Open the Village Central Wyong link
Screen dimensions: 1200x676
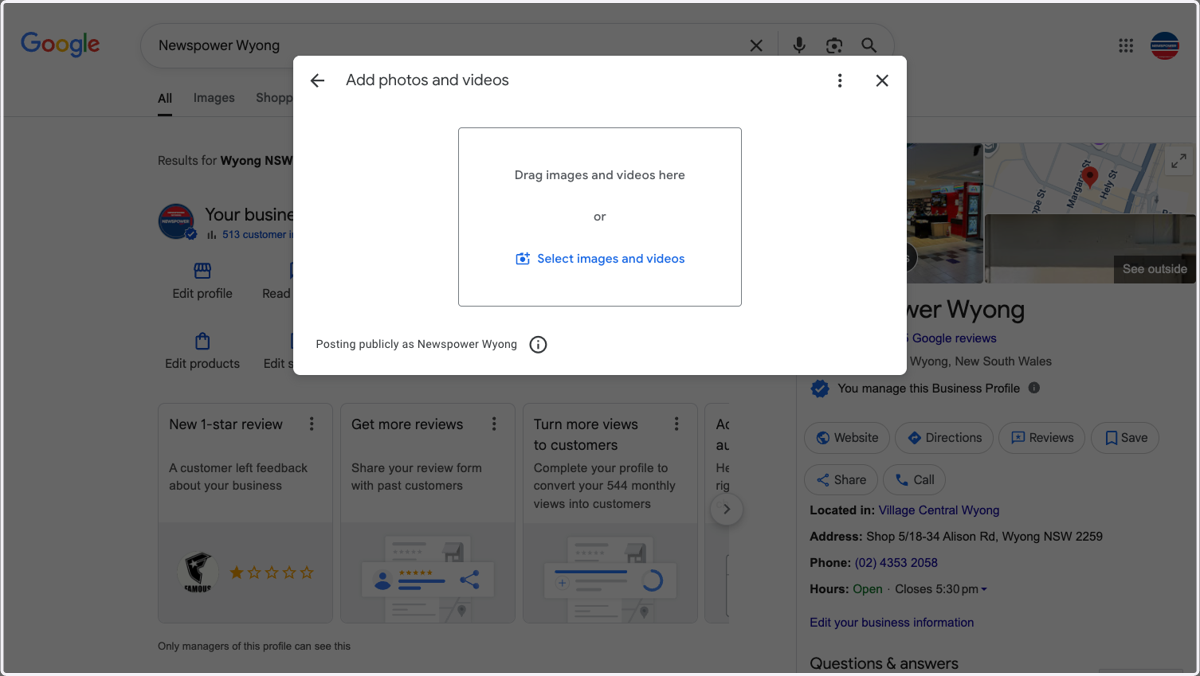(x=939, y=510)
